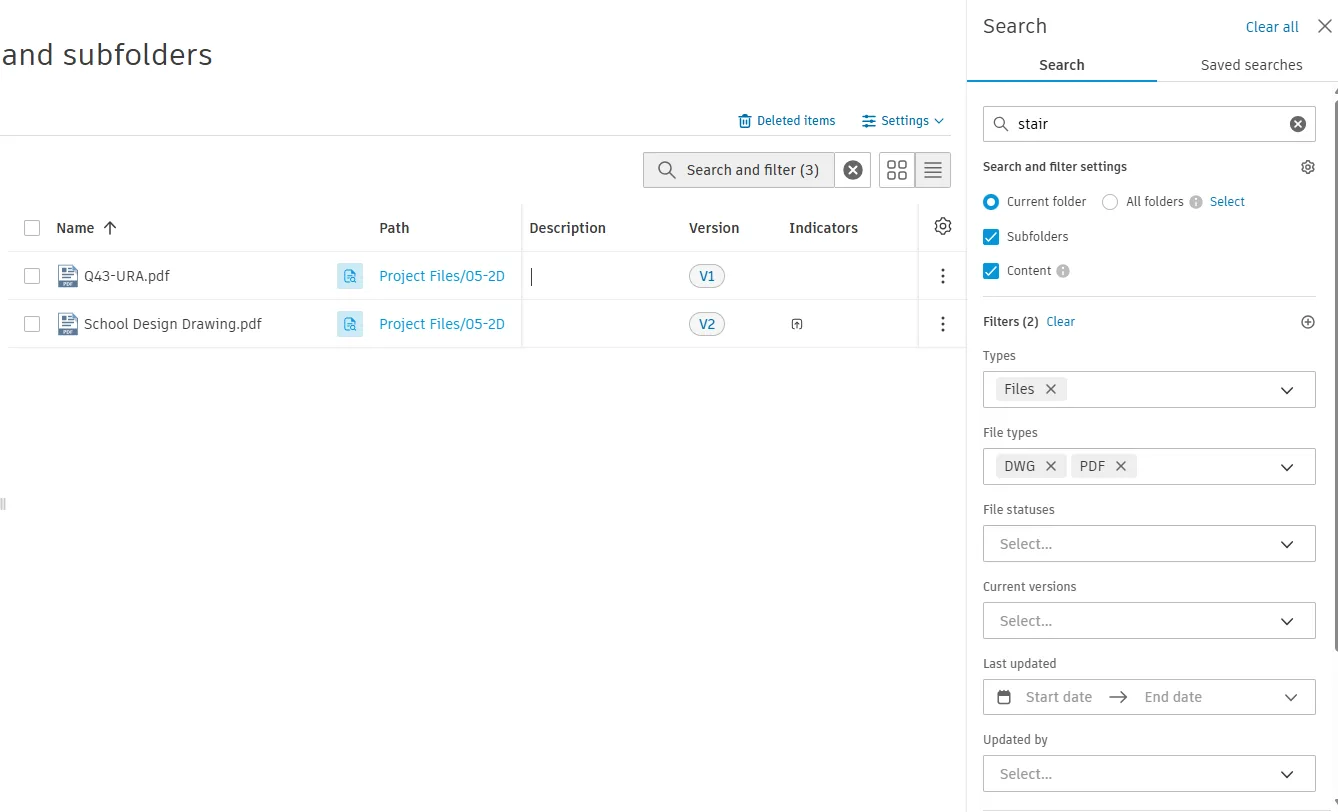
Task: Click indicator icon on School Design Drawing row
Action: tap(797, 324)
